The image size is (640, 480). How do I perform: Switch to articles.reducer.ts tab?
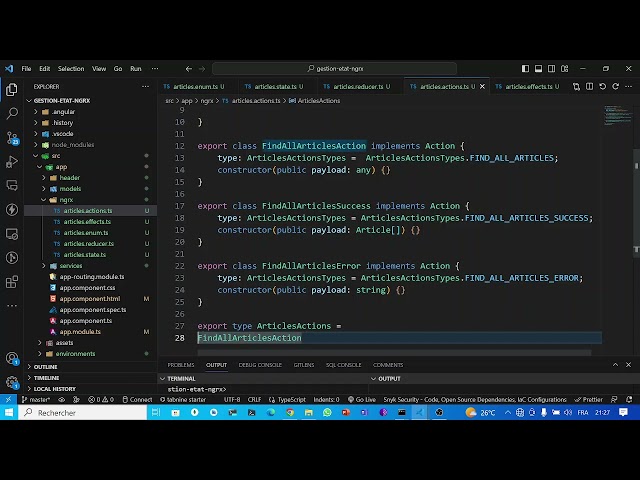[358, 87]
